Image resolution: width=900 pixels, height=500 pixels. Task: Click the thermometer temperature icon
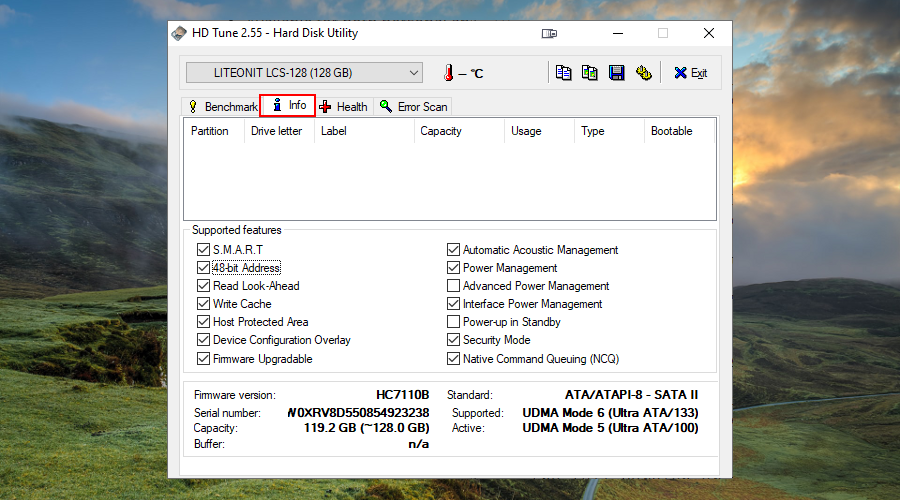448,73
